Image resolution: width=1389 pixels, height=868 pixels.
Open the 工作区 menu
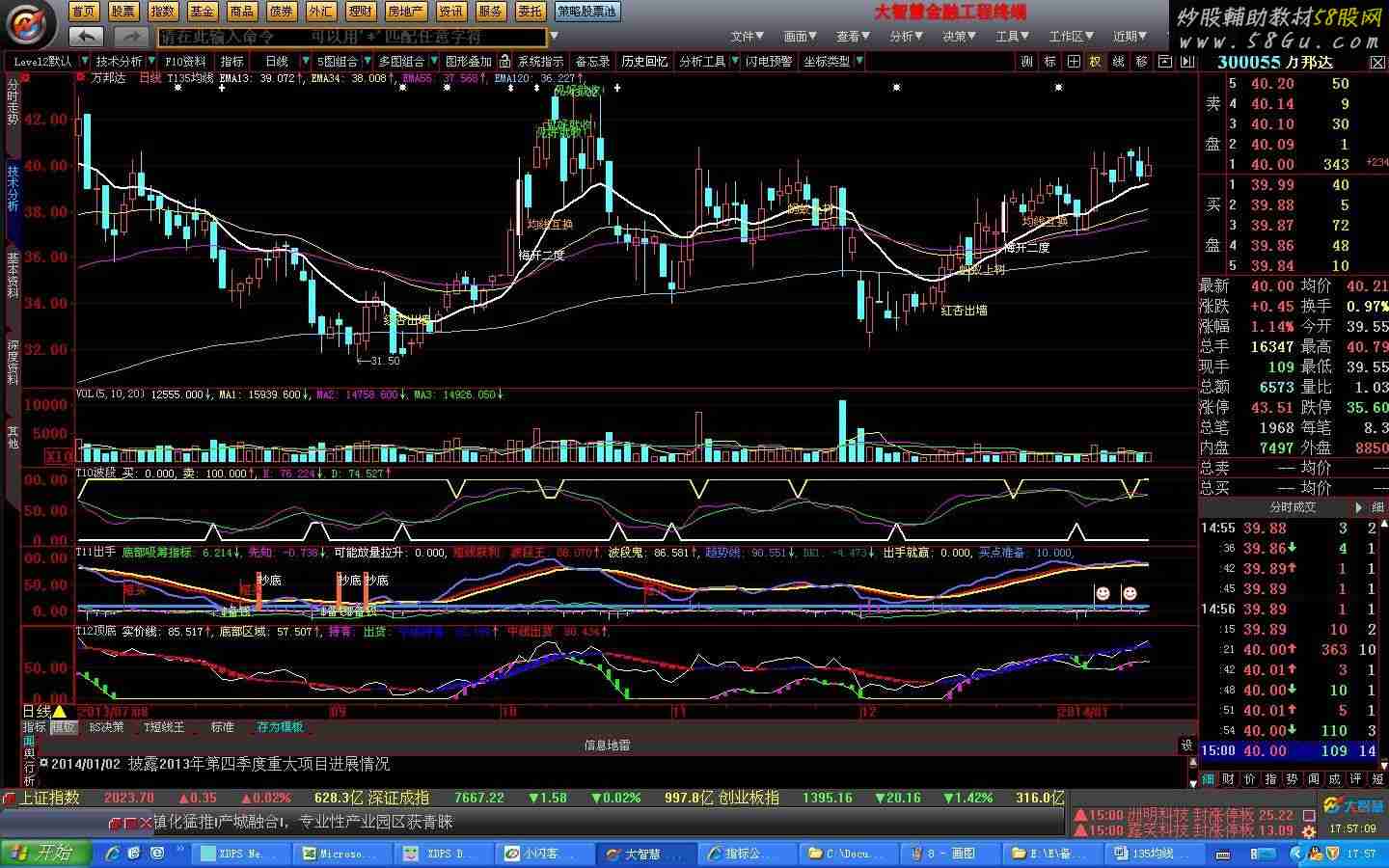click(x=1072, y=37)
